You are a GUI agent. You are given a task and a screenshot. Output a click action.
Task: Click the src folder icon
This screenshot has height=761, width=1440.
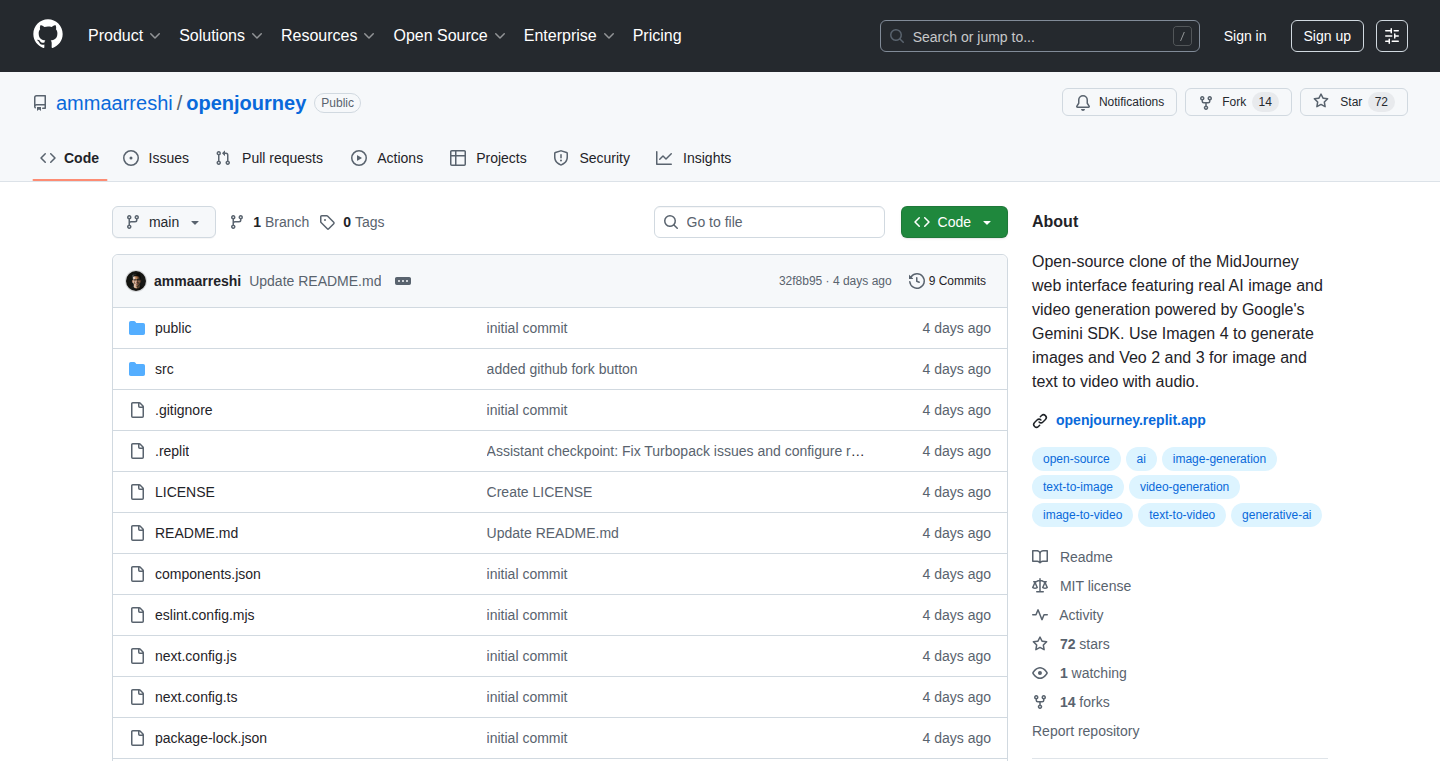tap(137, 369)
